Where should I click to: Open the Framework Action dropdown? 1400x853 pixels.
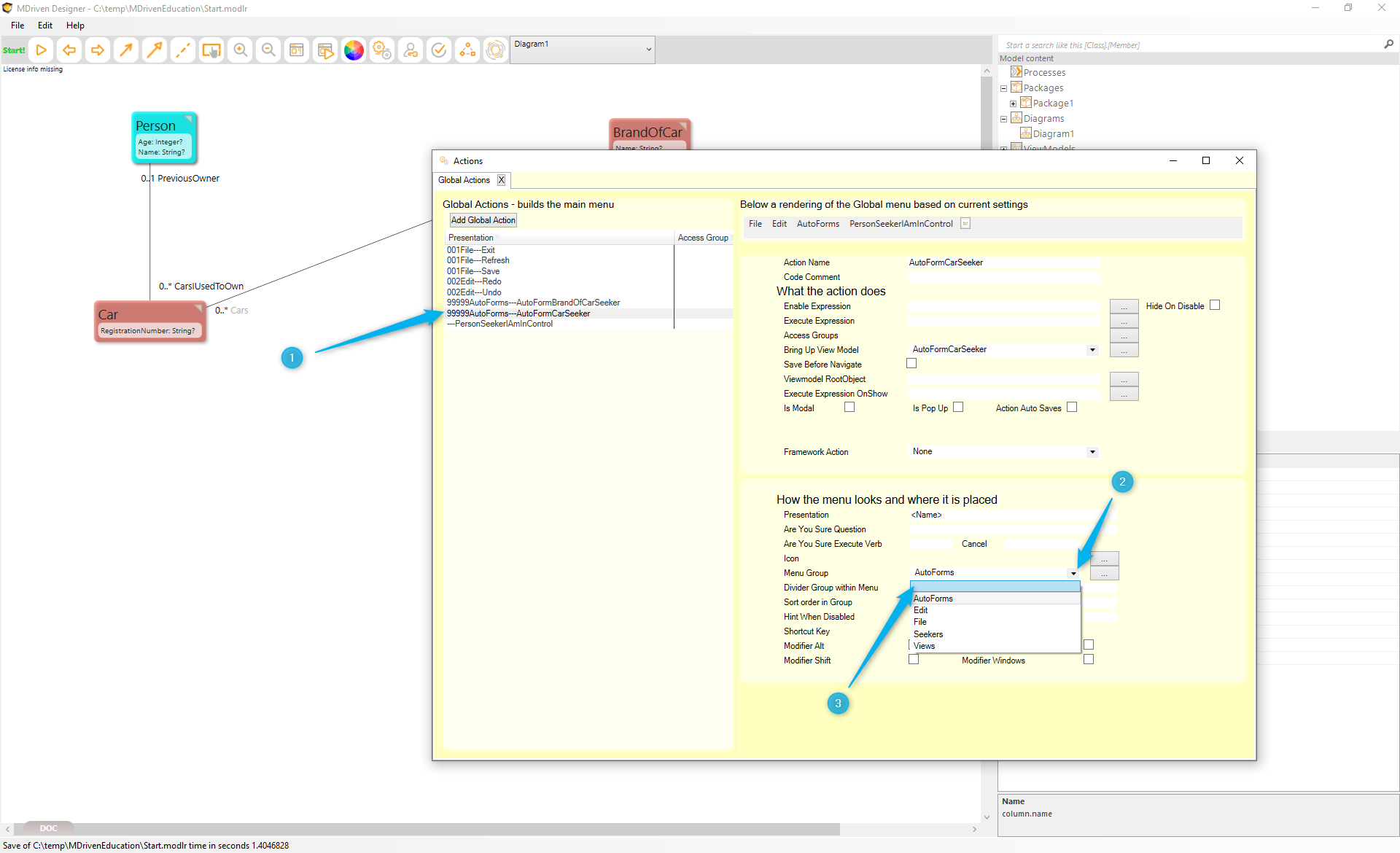click(1092, 452)
